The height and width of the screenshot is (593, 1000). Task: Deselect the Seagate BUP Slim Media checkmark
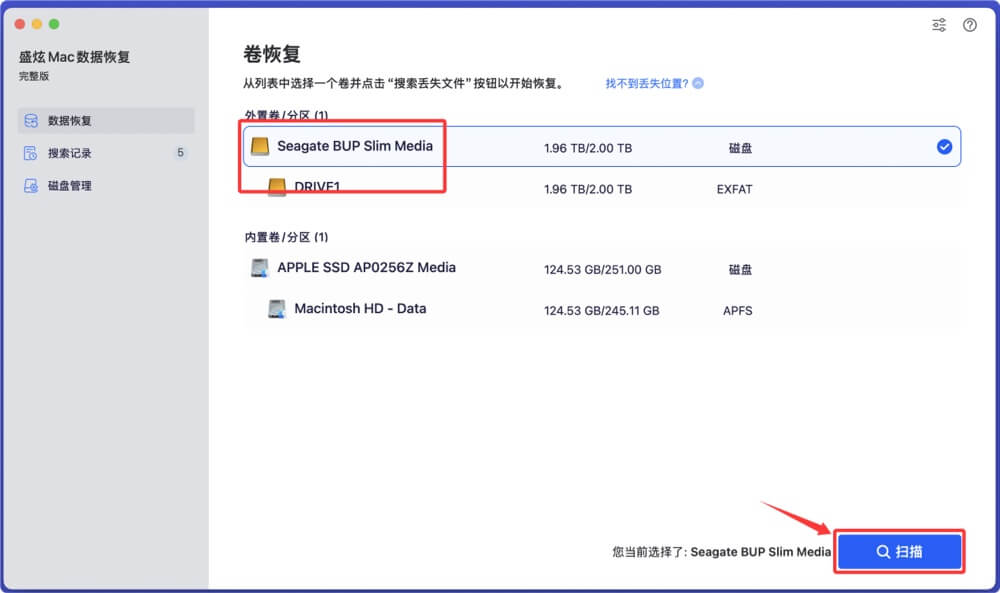(943, 146)
